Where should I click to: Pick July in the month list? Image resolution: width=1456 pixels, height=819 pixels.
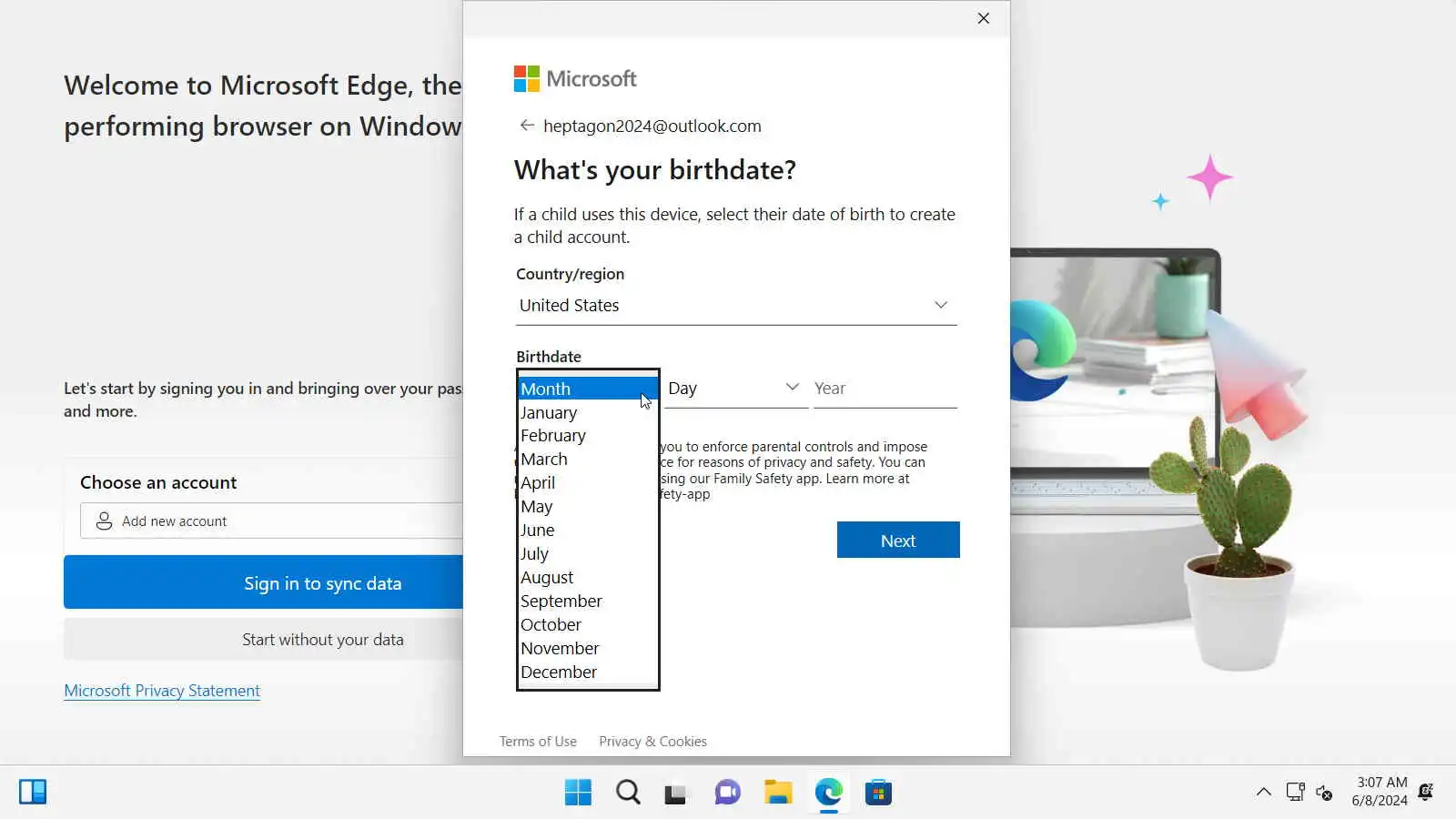[588, 554]
